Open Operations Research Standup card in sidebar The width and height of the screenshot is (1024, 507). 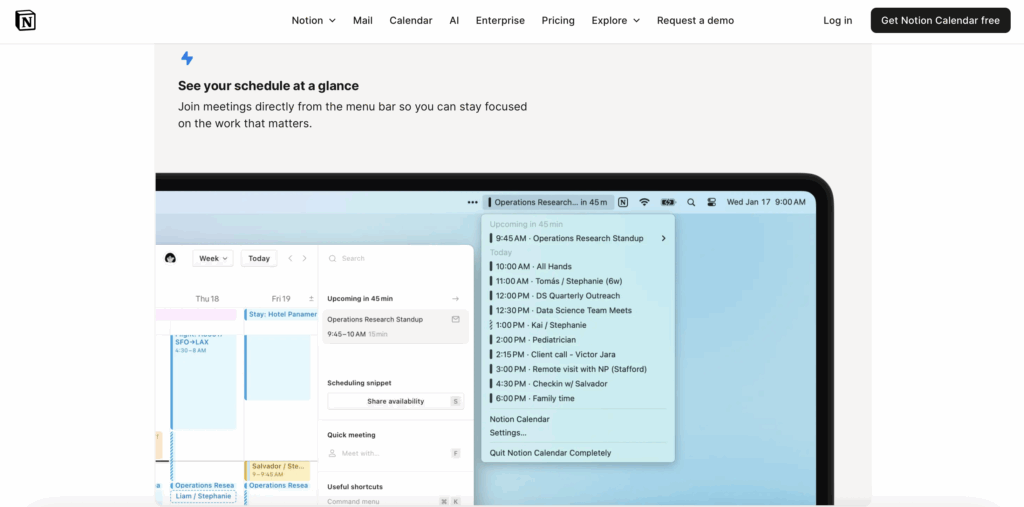coord(395,327)
